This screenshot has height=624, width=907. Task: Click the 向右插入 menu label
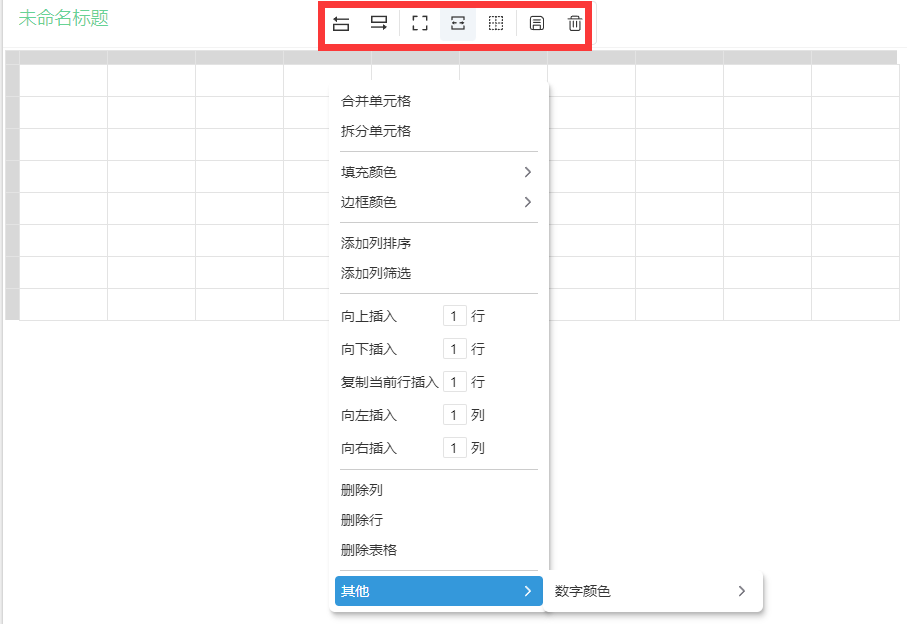369,448
